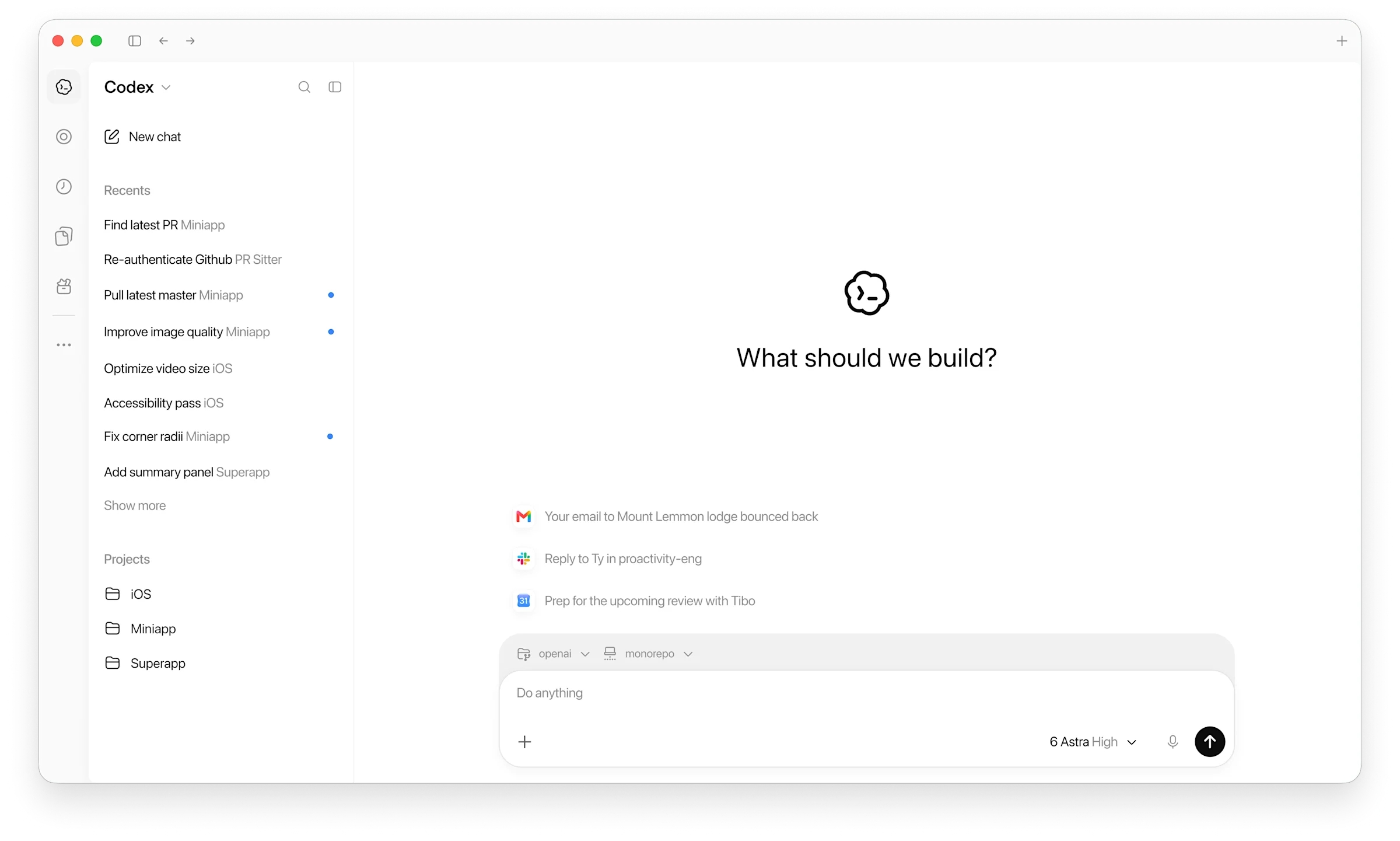The image size is (1400, 841).
Task: Open the monorepo environment dropdown
Action: tap(649, 654)
